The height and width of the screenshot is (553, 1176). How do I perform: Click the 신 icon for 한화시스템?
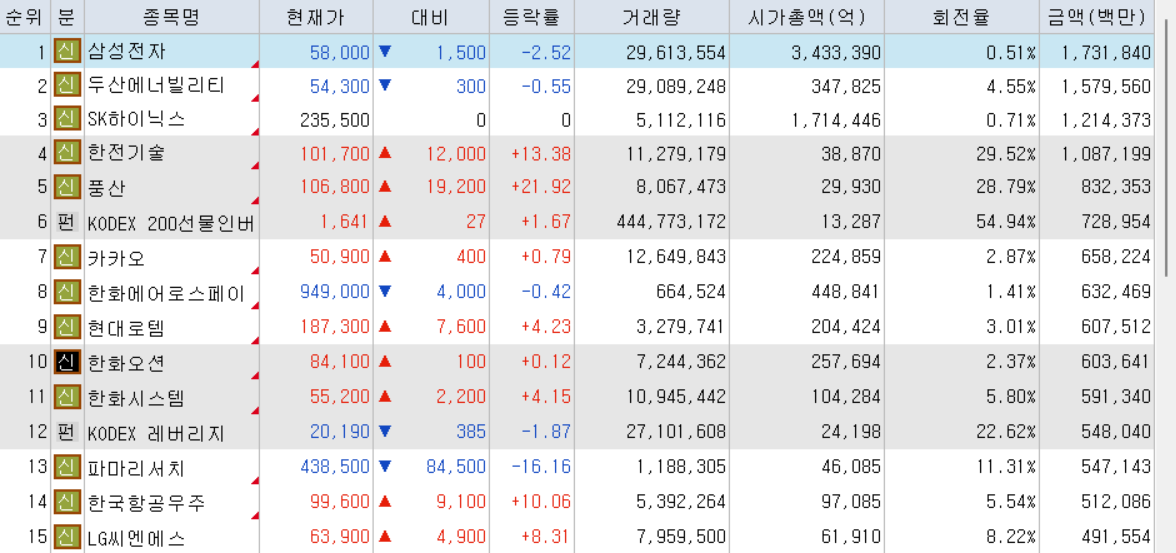pyautogui.click(x=68, y=396)
